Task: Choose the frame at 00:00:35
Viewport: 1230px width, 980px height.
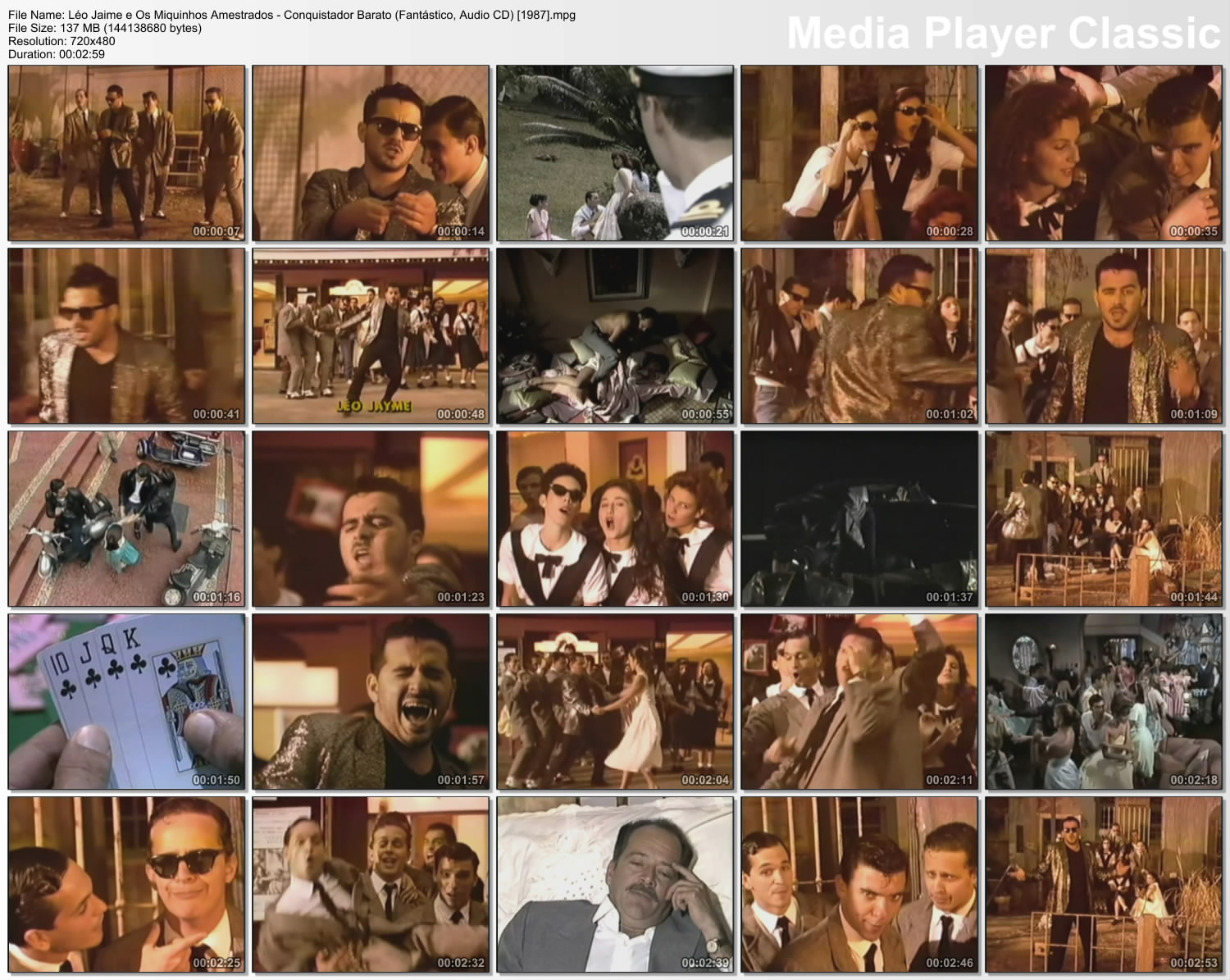Action: coord(1104,153)
